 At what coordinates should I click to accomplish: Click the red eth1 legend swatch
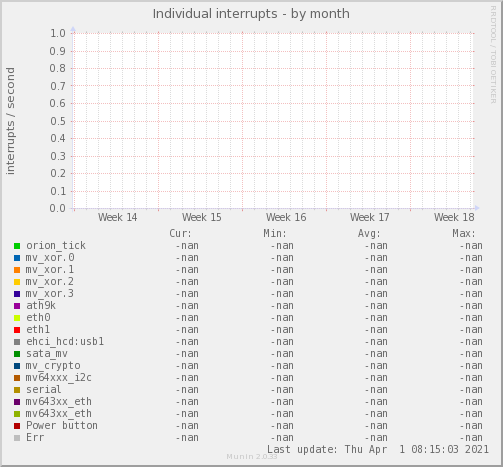click(x=17, y=330)
